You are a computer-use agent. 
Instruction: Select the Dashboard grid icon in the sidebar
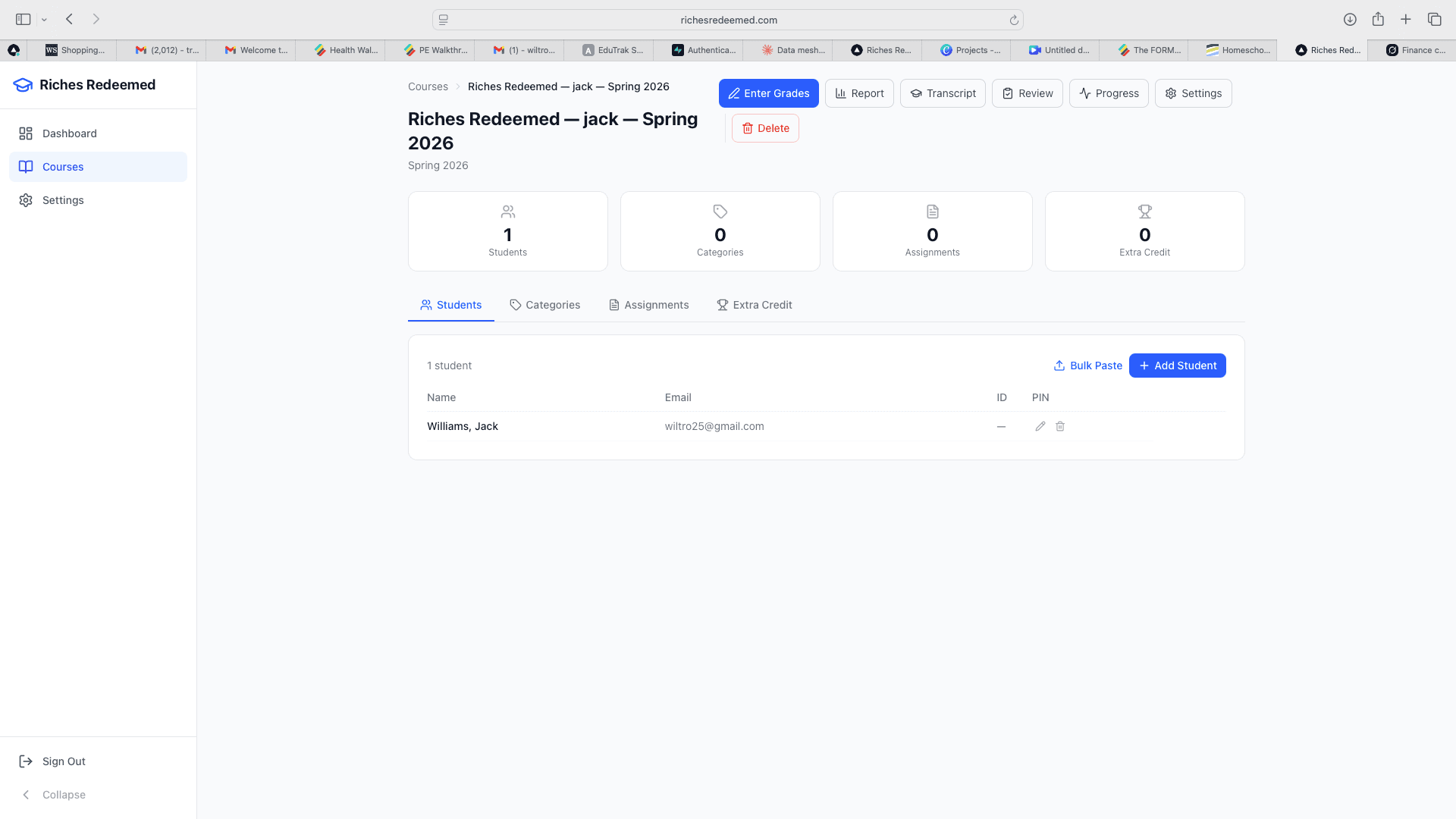[x=26, y=133]
